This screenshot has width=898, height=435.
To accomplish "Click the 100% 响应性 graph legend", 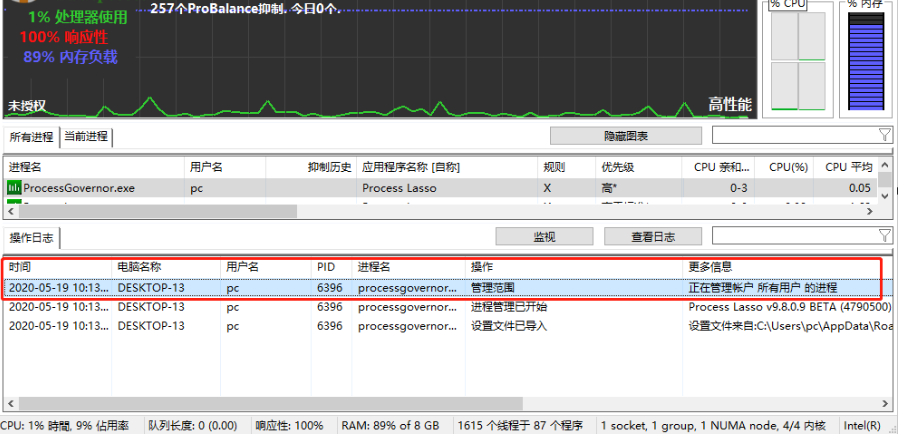I will pyautogui.click(x=64, y=37).
